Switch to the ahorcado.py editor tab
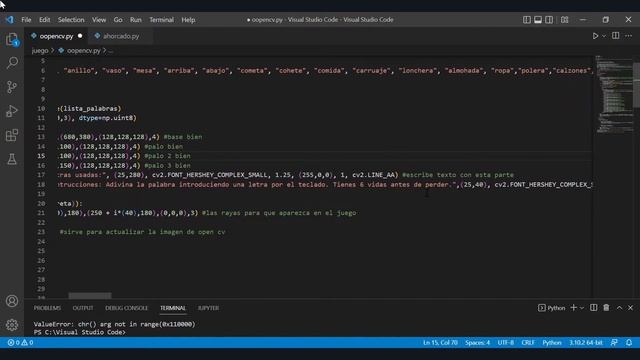Image resolution: width=640 pixels, height=360 pixels. coord(121,36)
